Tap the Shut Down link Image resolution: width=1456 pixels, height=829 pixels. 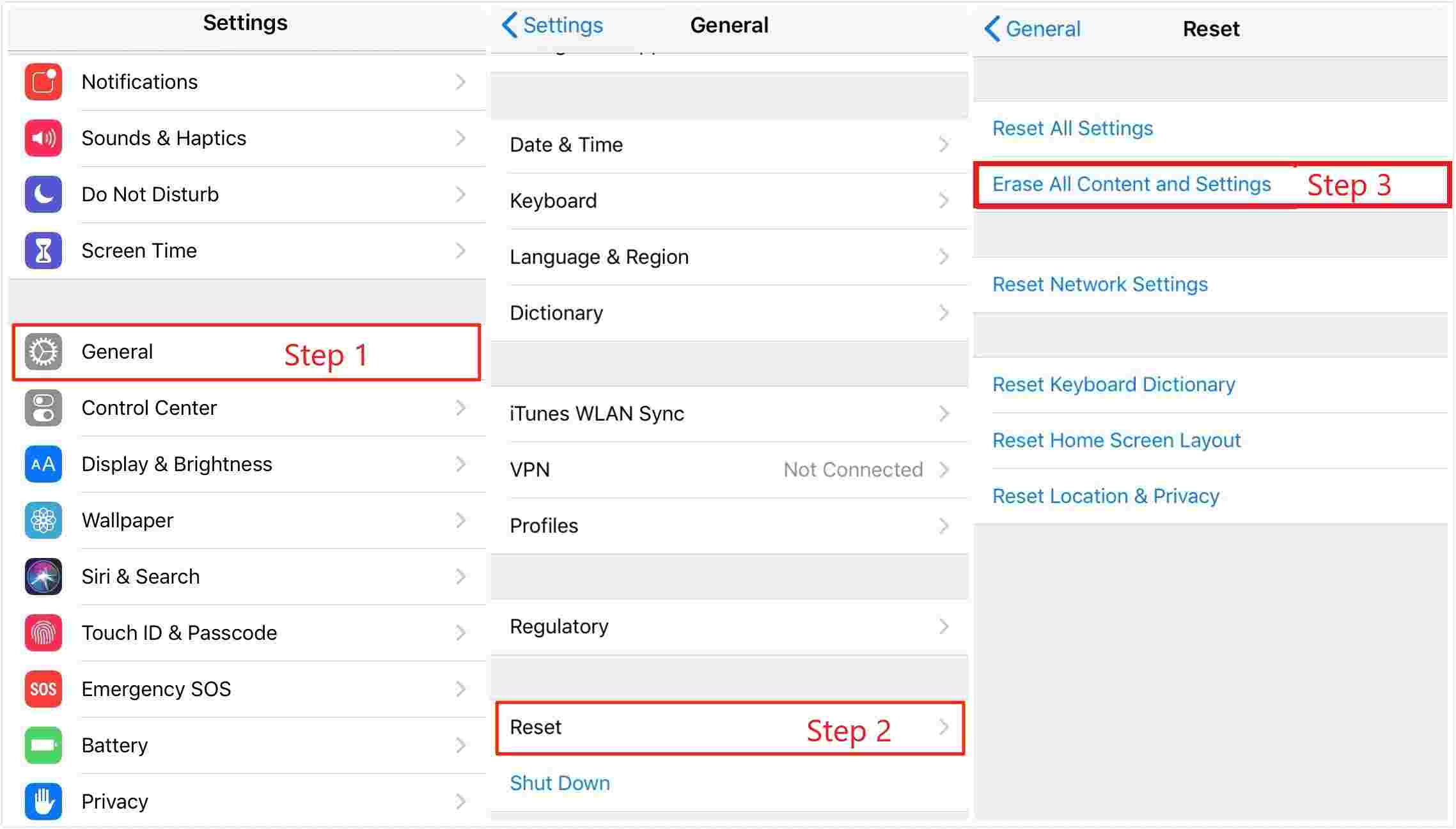560,783
